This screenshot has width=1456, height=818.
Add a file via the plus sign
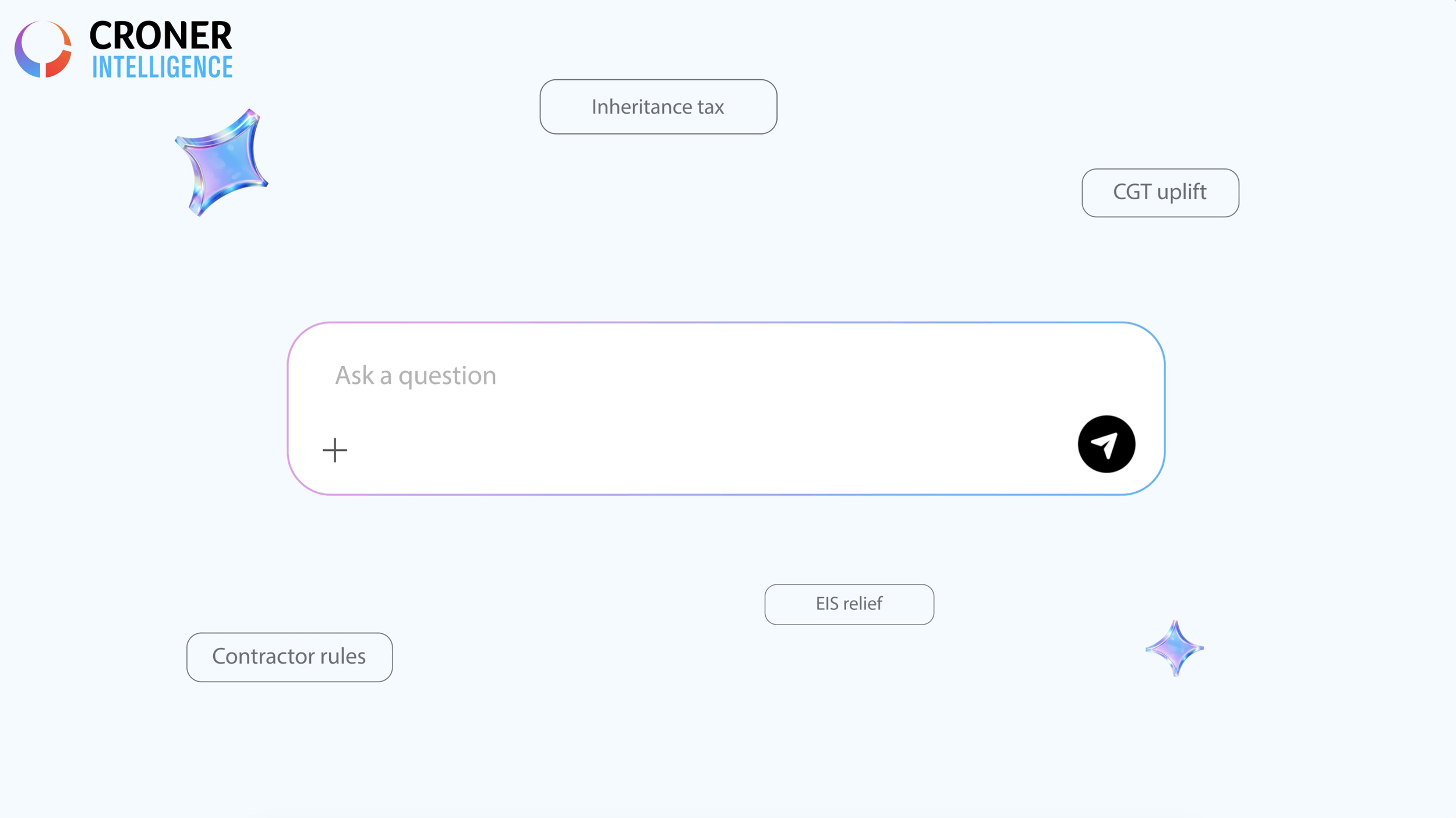[335, 450]
